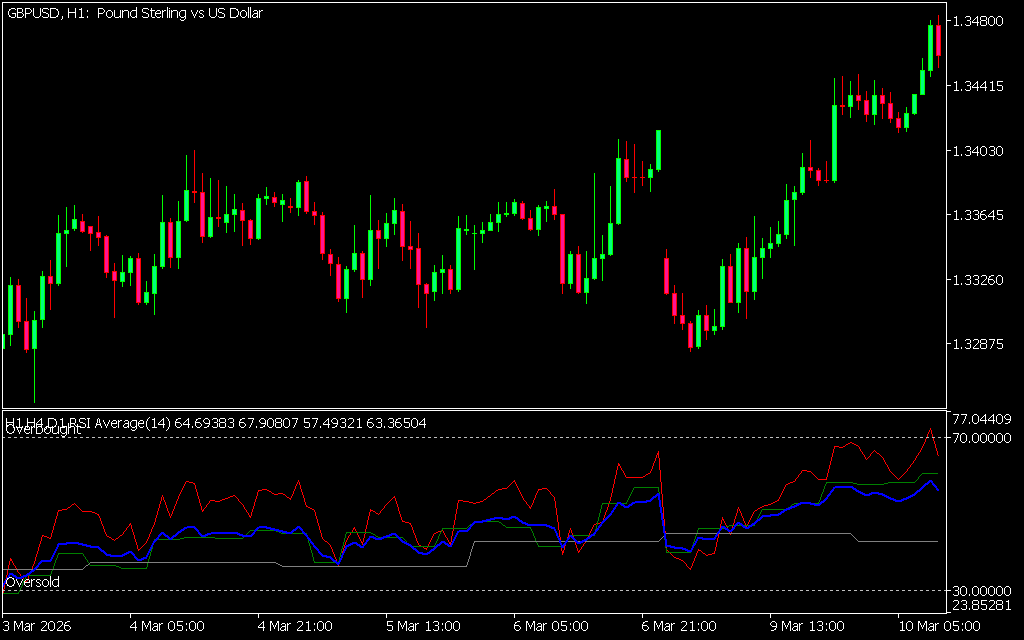The image size is (1024, 640).
Task: Click the 23.85281 indicator scale minimum
Action: click(984, 605)
